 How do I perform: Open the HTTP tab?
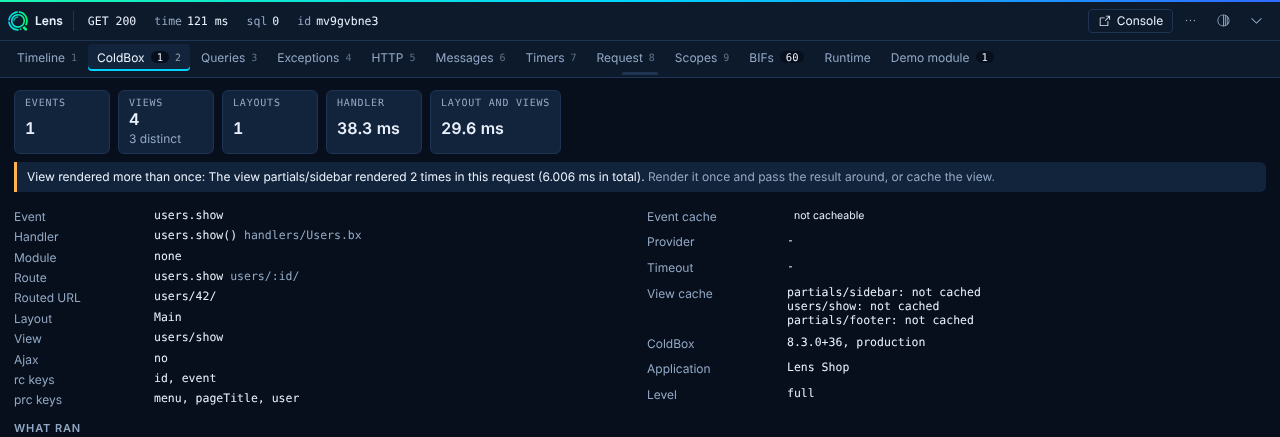tap(393, 58)
